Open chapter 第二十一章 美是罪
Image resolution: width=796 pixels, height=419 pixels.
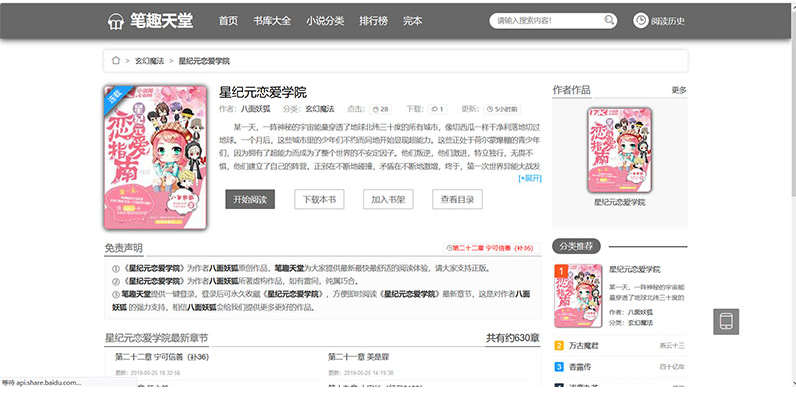pyautogui.click(x=358, y=357)
